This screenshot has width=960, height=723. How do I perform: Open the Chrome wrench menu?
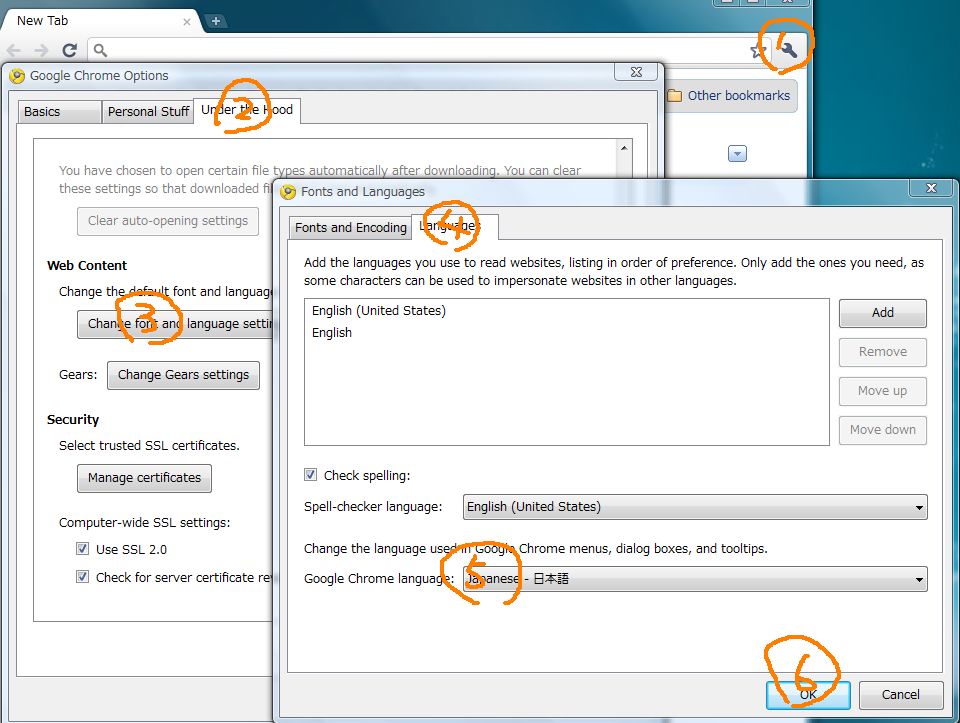pos(789,50)
